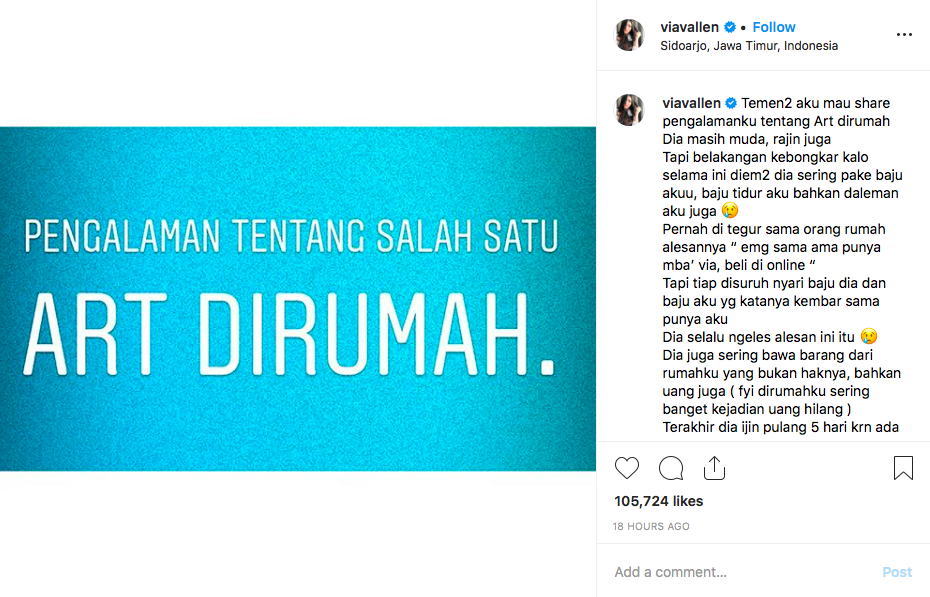Focus the Add a comment field
Screen dimensions: 930x597
click(x=741, y=572)
